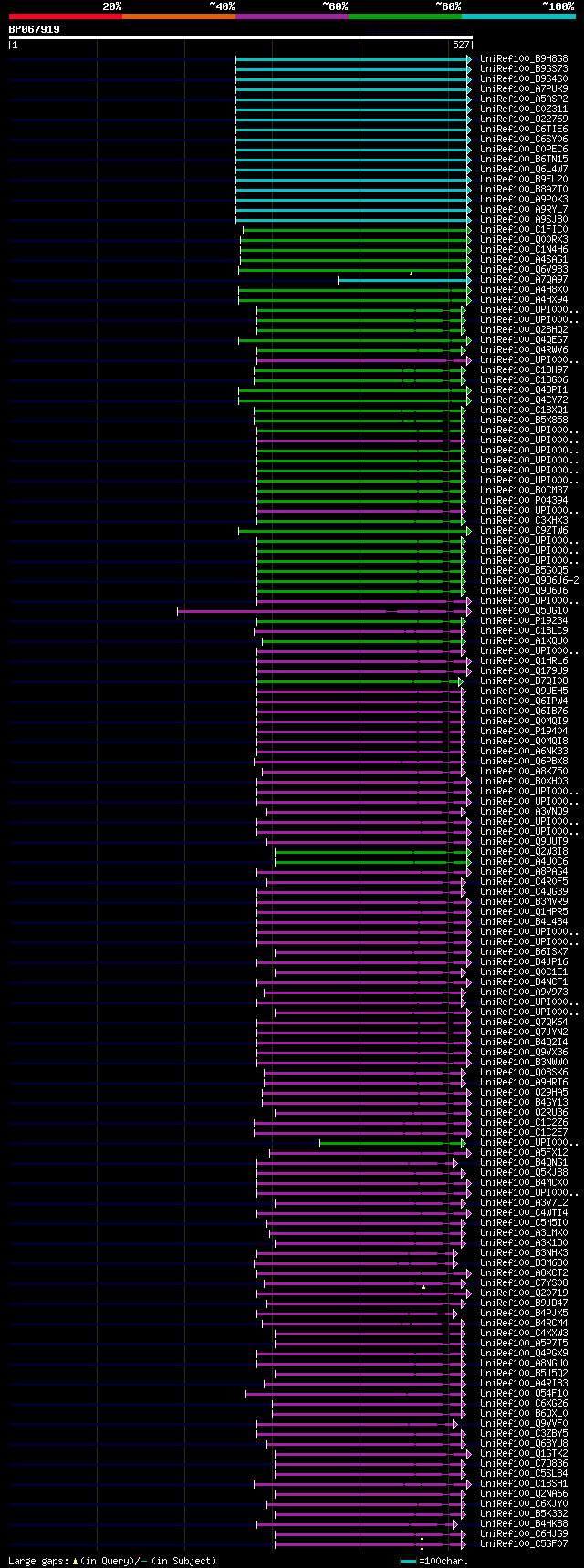Select hit label UniRef100_B0XH03

(524, 781)
